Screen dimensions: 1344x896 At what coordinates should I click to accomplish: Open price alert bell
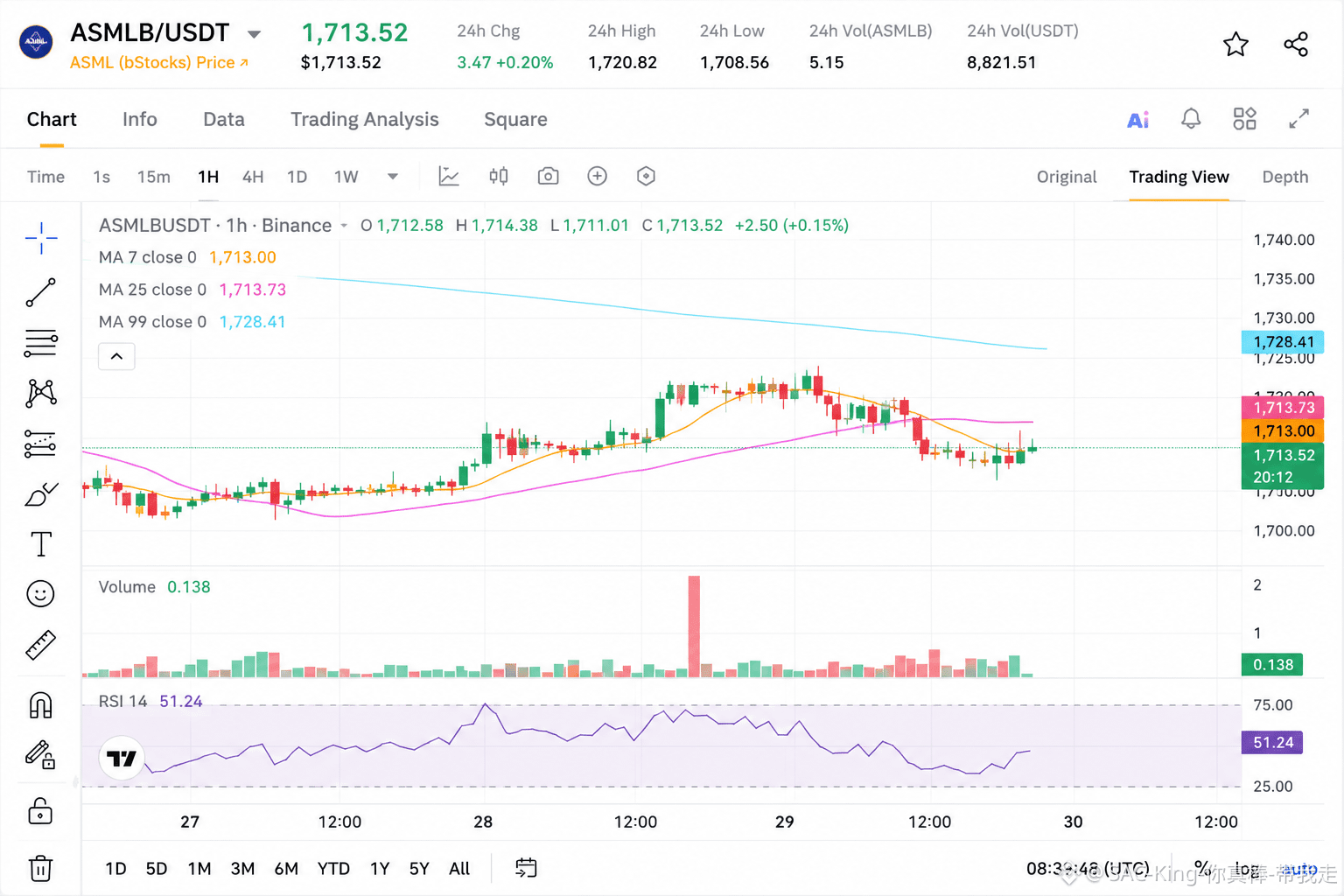1191,119
